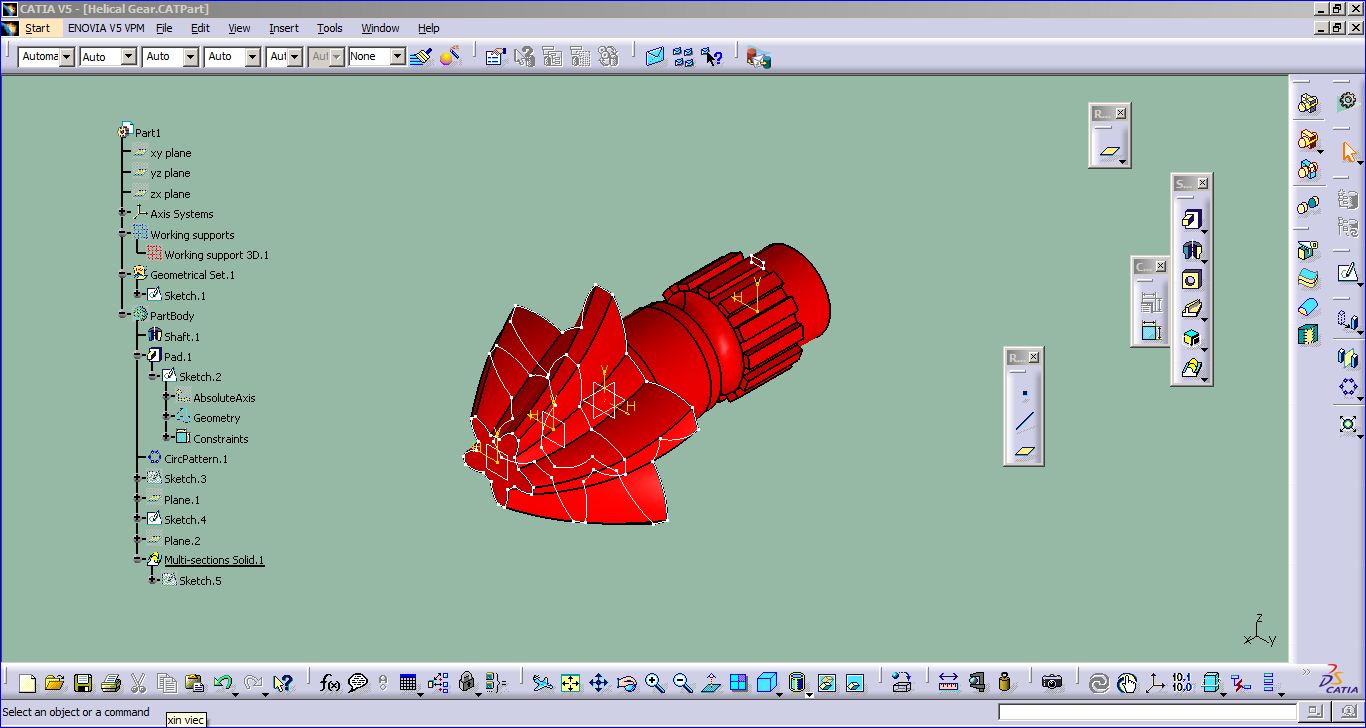This screenshot has width=1366, height=728.
Task: Open the Insert menu
Action: tap(284, 28)
